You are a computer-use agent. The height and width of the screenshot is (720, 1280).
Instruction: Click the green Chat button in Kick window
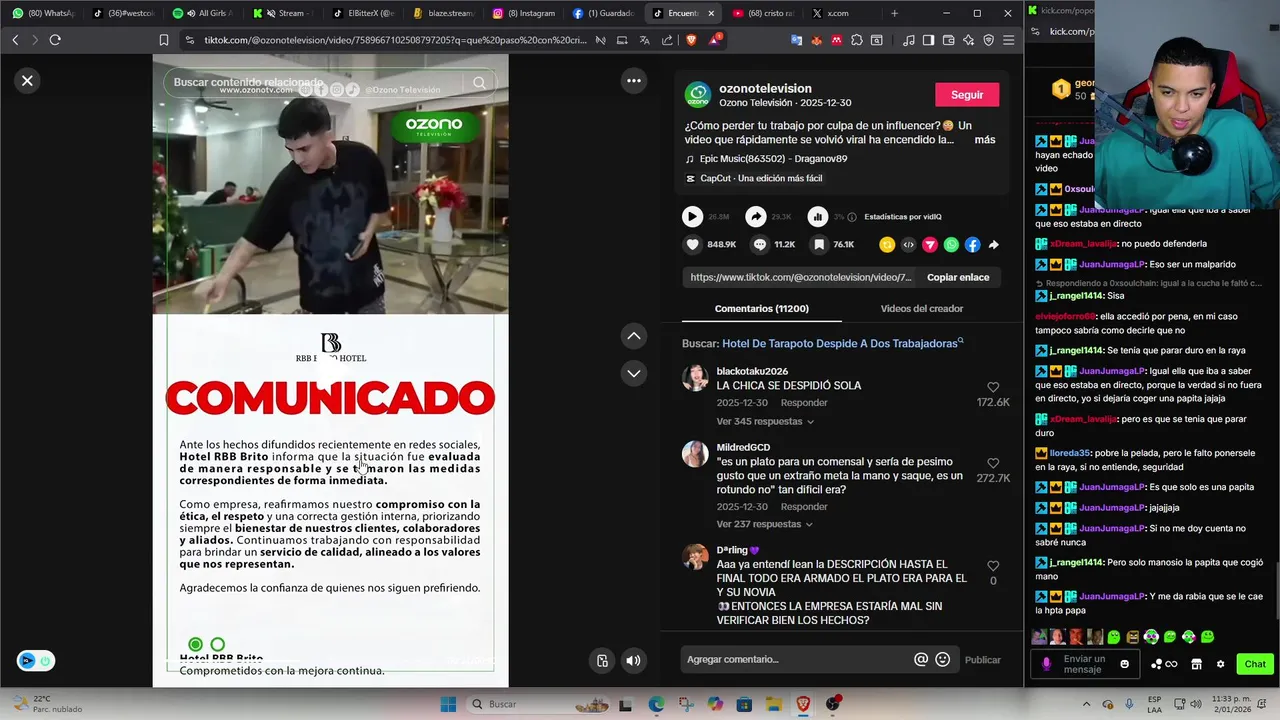[1255, 664]
